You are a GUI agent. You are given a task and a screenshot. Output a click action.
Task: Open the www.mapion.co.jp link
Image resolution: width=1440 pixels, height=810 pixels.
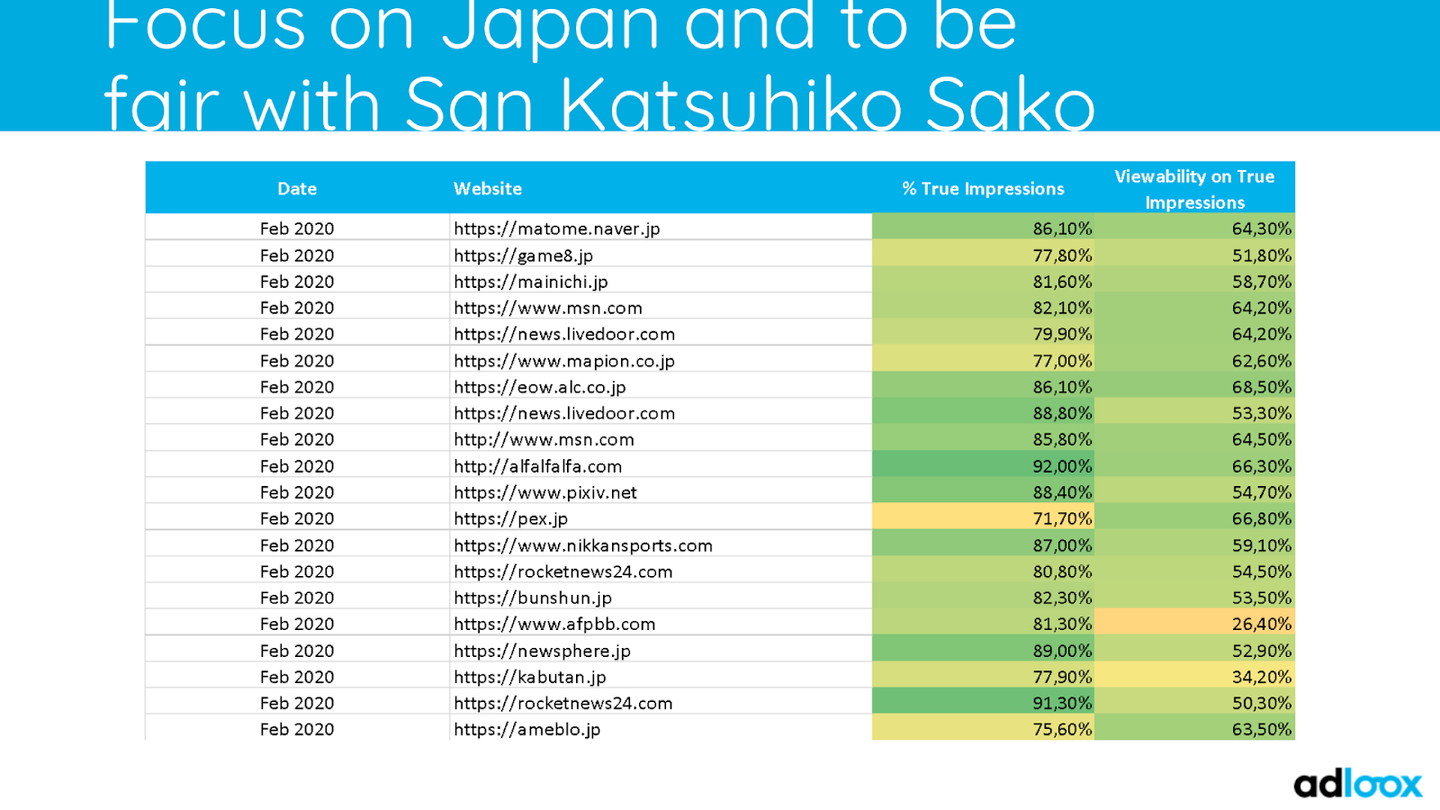[x=564, y=360]
